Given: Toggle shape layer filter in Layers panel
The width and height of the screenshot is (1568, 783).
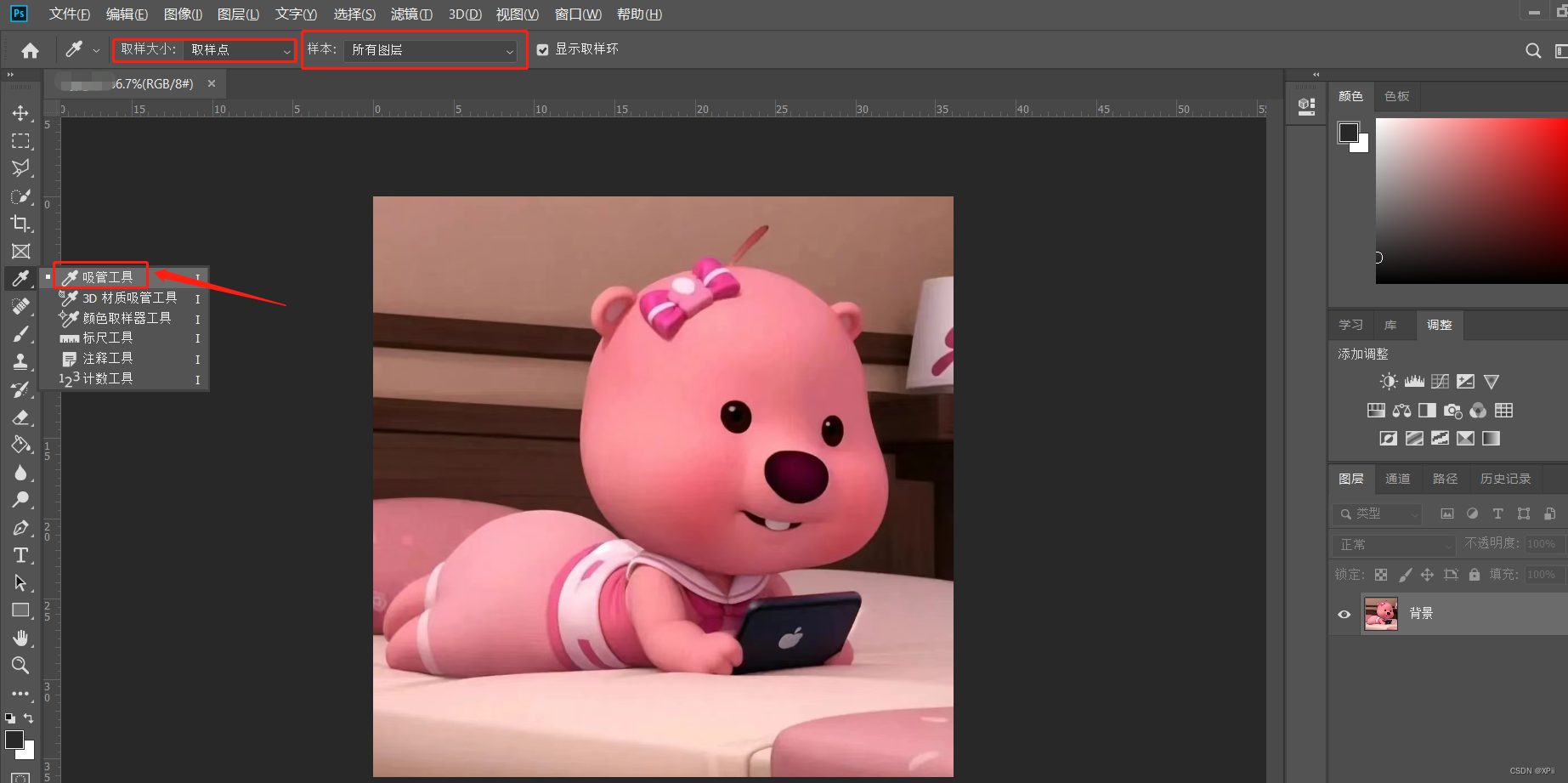Looking at the screenshot, I should 1524,513.
